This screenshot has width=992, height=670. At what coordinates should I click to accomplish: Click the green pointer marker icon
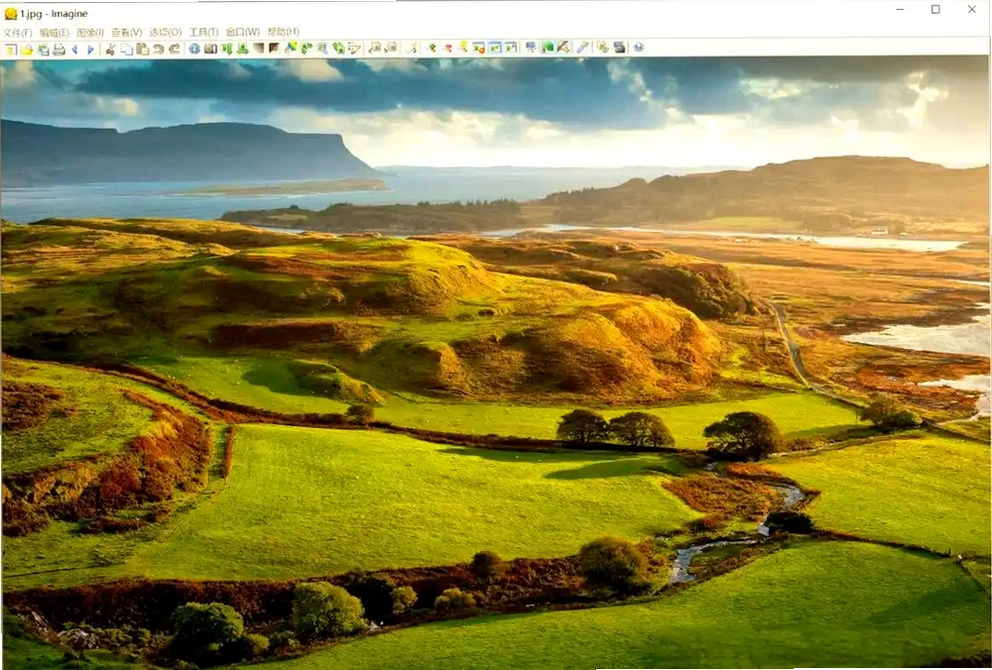tap(432, 49)
